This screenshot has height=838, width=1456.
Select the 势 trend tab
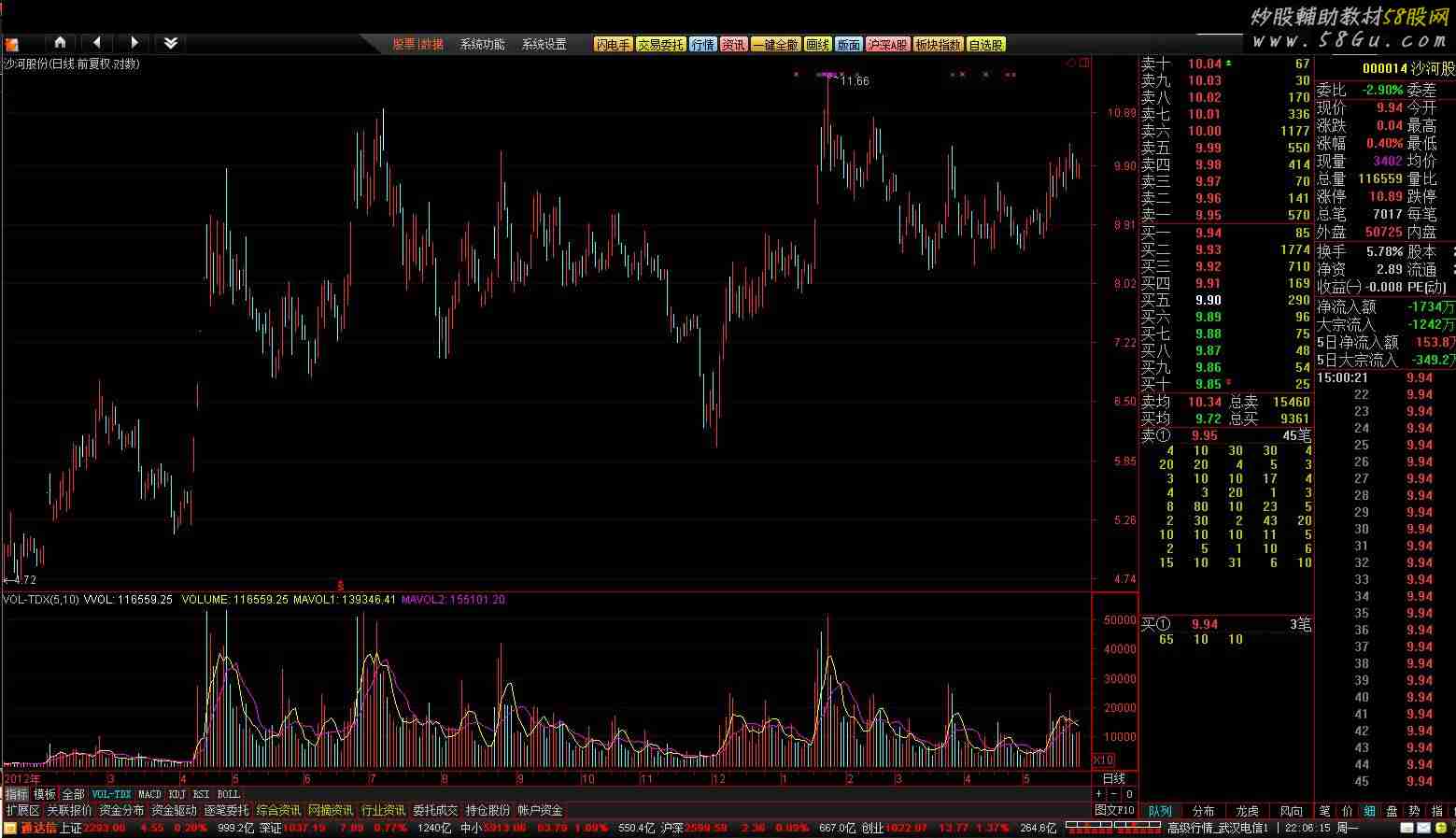[1414, 811]
